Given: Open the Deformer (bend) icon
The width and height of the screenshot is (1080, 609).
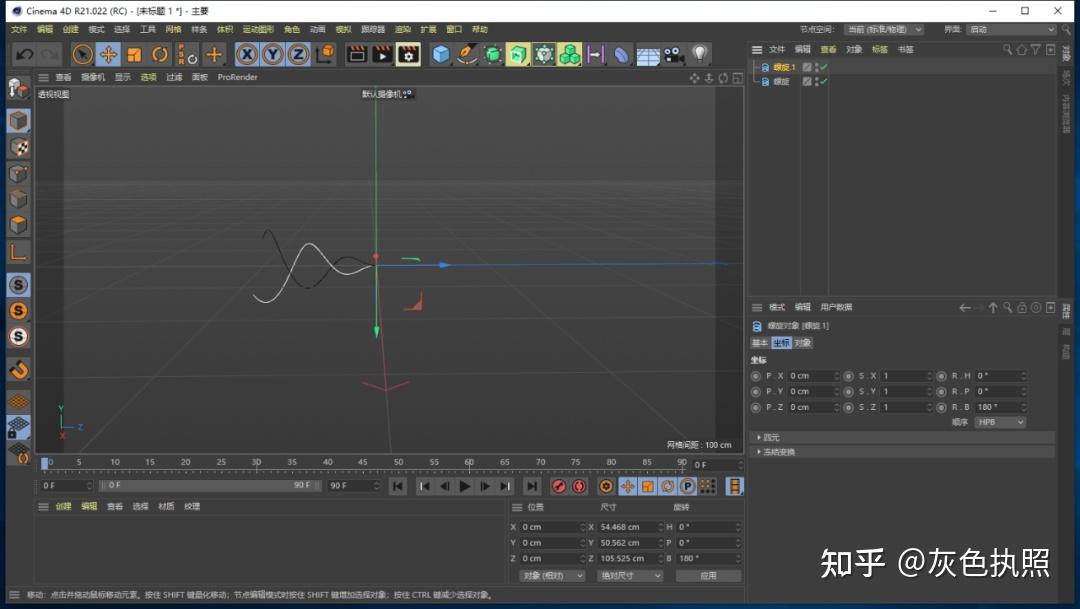Looking at the screenshot, I should (621, 54).
